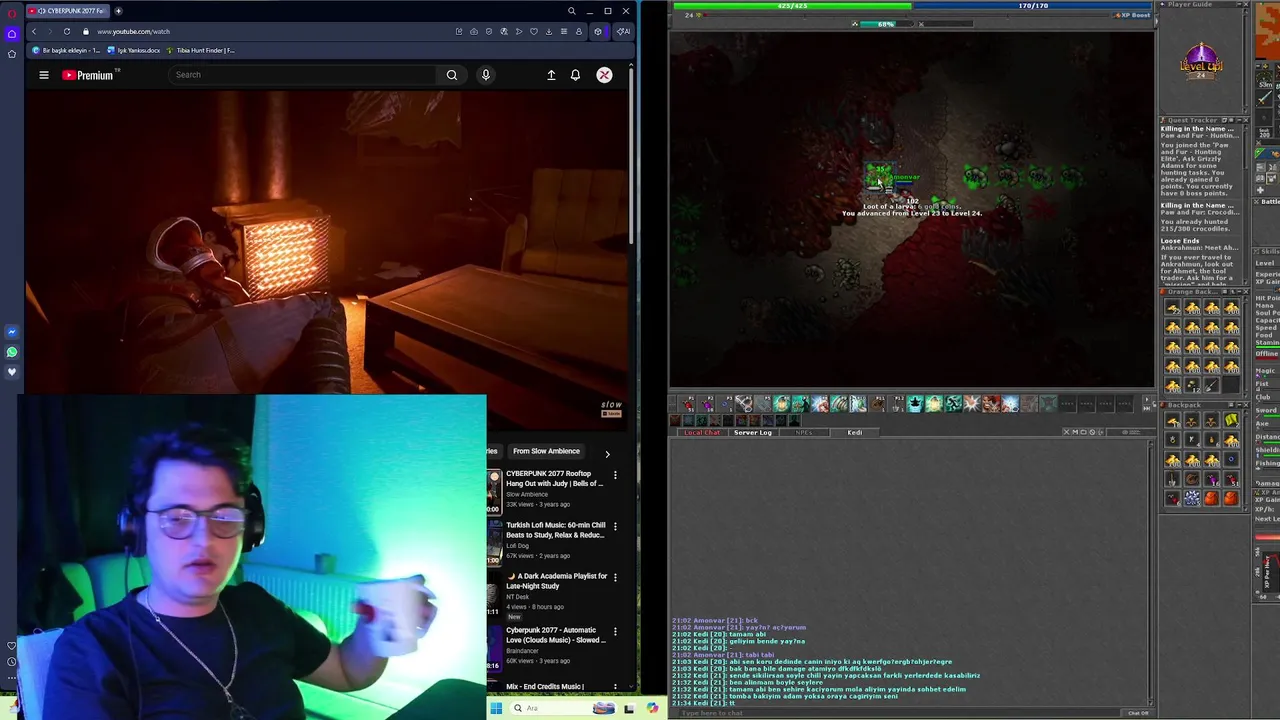
Task: Click the green health bar showing 425/425
Action: 792,5
